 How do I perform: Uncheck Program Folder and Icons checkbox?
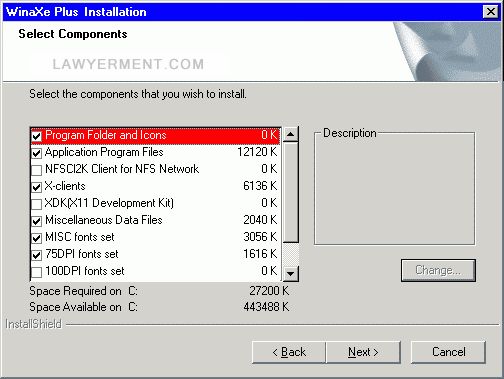pyautogui.click(x=36, y=136)
